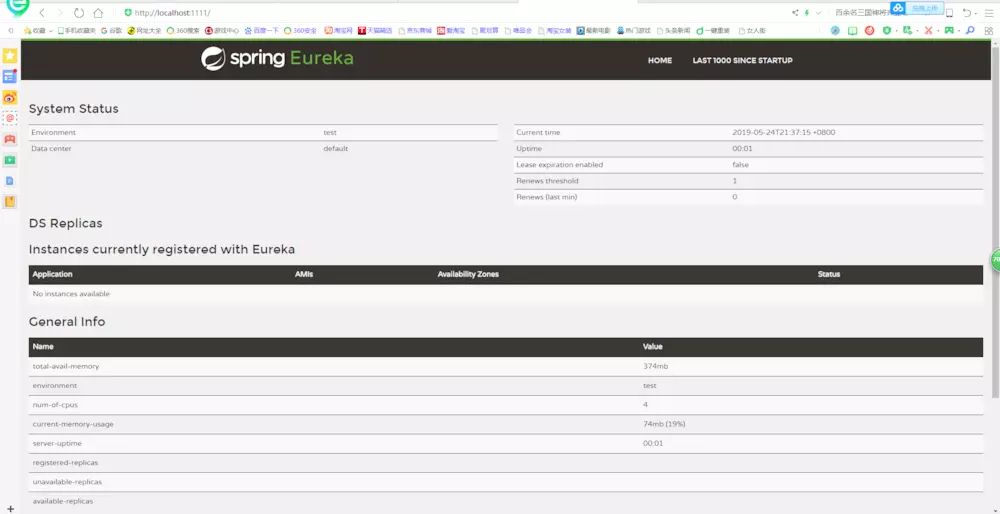This screenshot has width=1000, height=514.
Task: Reload the page with the refresh icon
Action: pyautogui.click(x=79, y=13)
